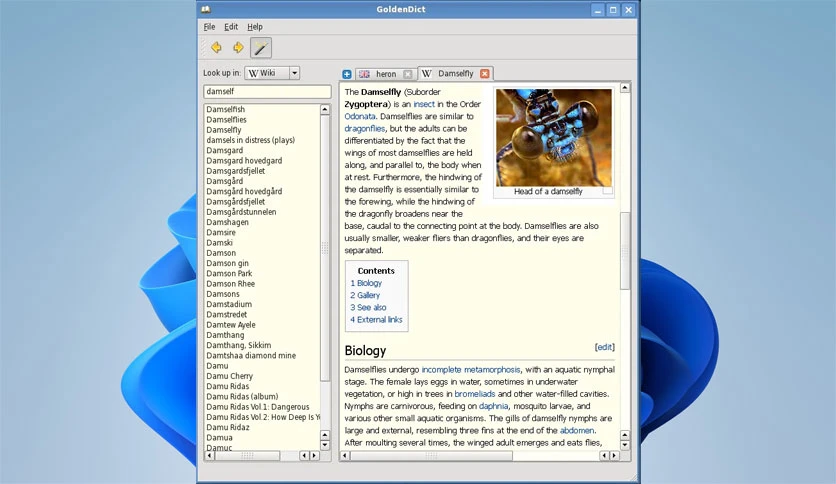
Task: Go forward with the right arrow icon
Action: pos(238,47)
